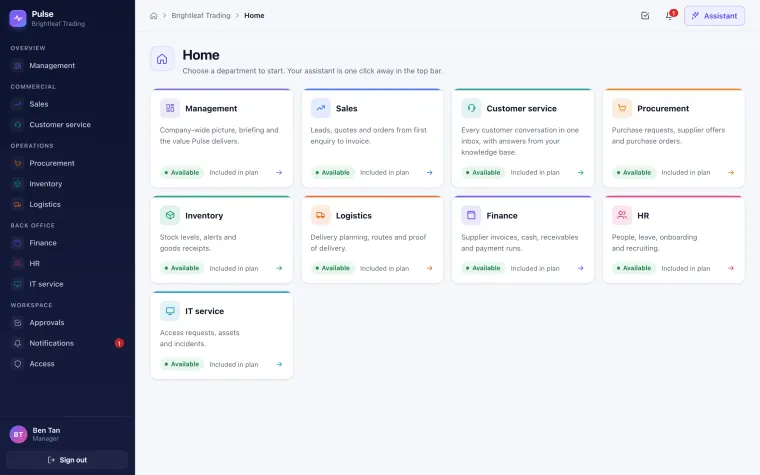Viewport: 760px width, 475px height.
Task: Click the Inventory box card icon
Action: [170, 215]
